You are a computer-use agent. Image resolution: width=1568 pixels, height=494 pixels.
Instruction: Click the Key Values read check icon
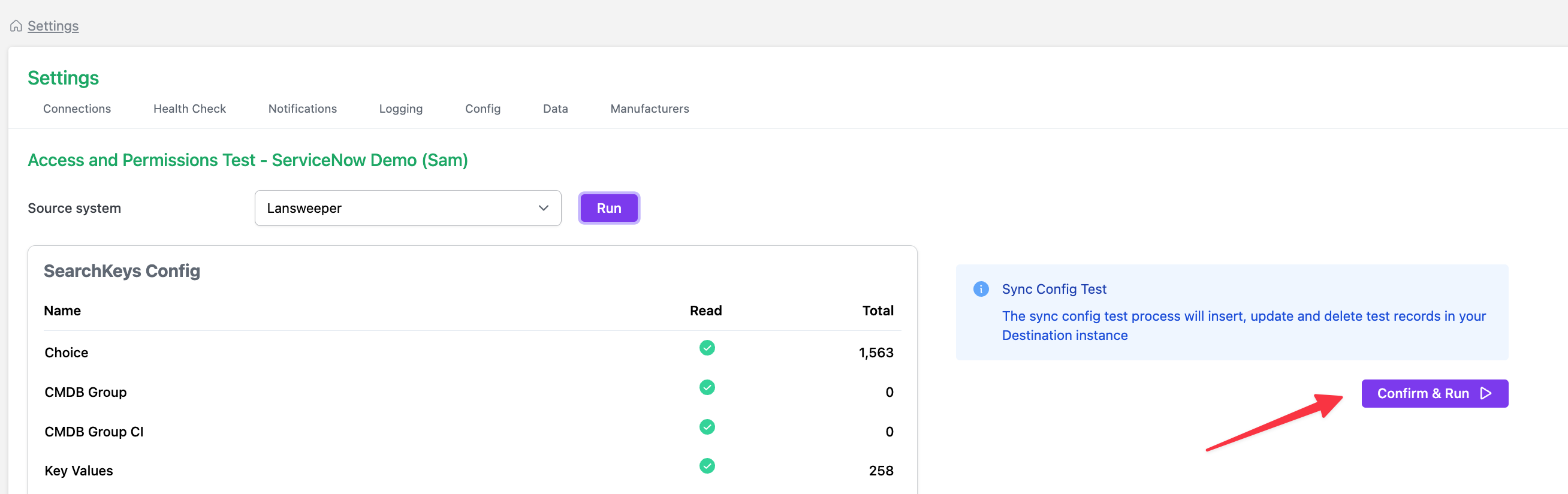[707, 466]
